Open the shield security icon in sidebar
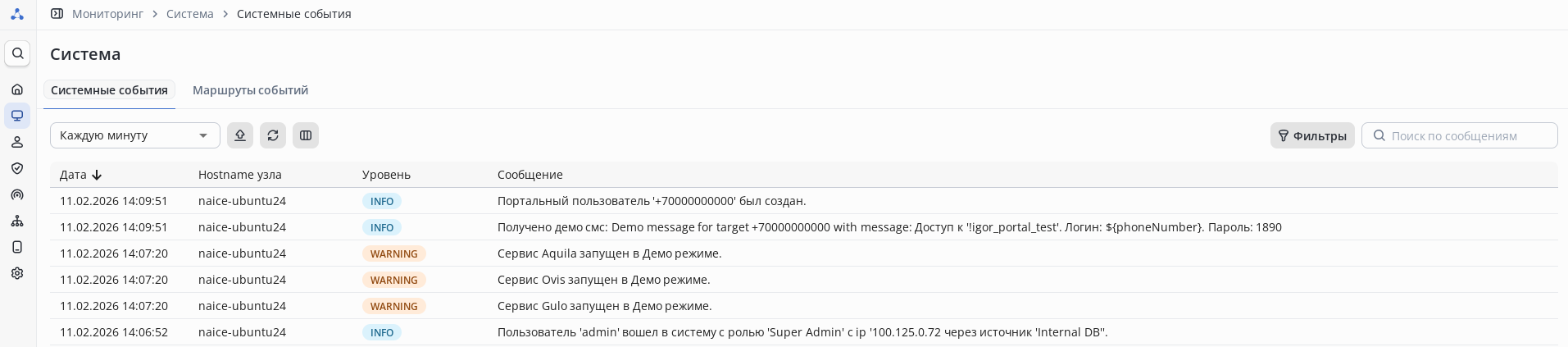Image resolution: width=1568 pixels, height=347 pixels. click(x=17, y=168)
